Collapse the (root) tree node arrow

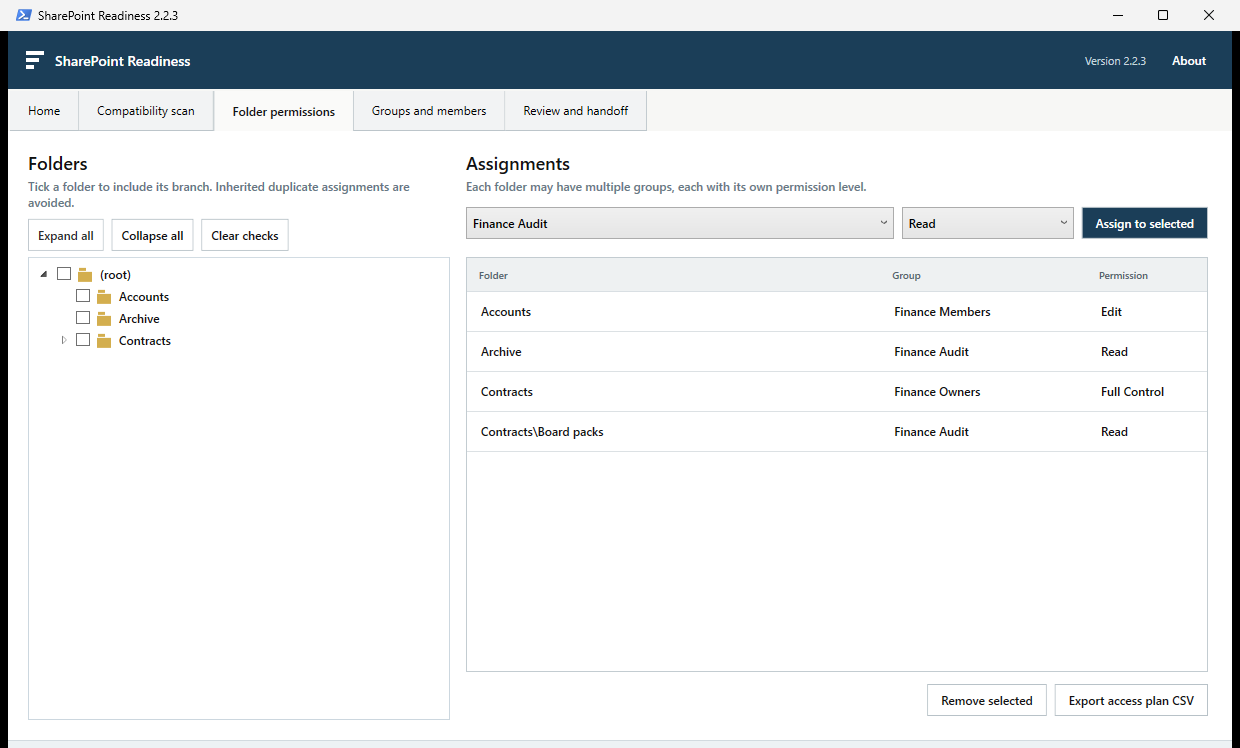[x=44, y=274]
